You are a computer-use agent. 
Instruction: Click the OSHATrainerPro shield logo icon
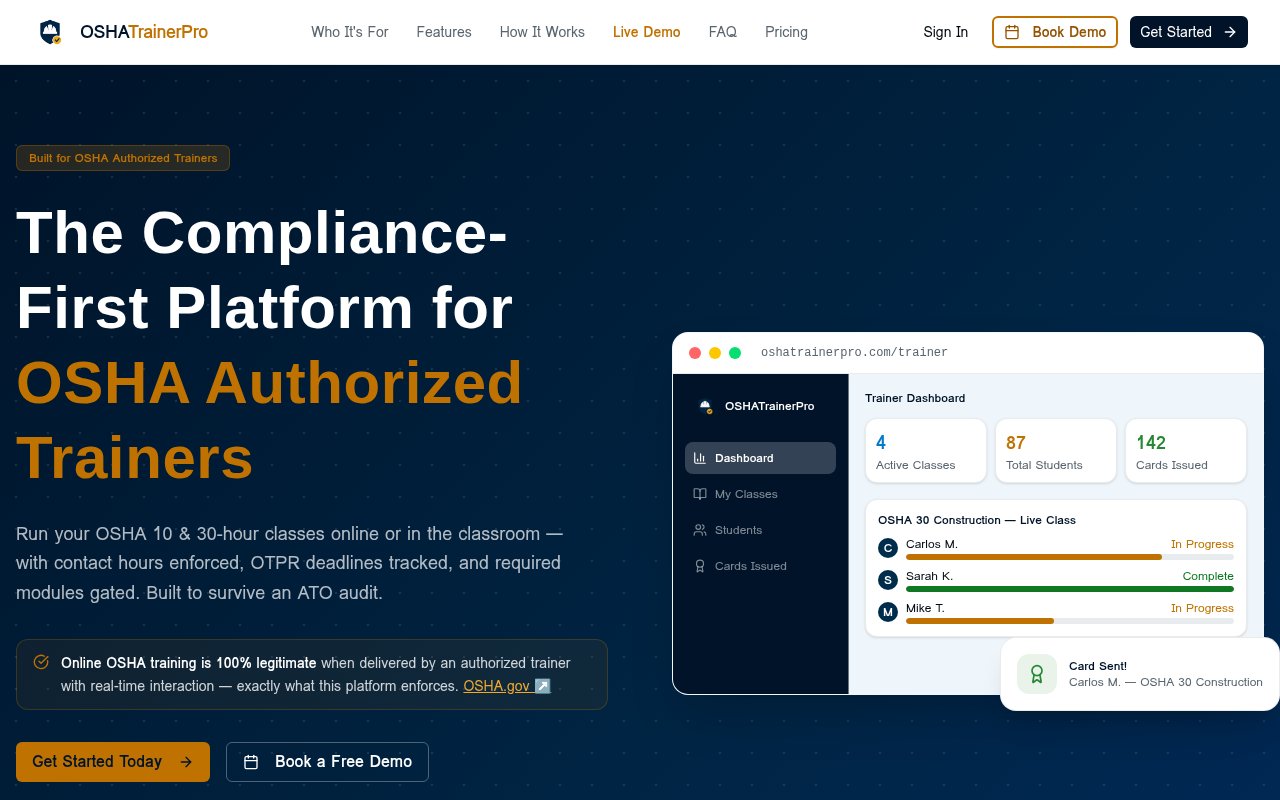[50, 32]
